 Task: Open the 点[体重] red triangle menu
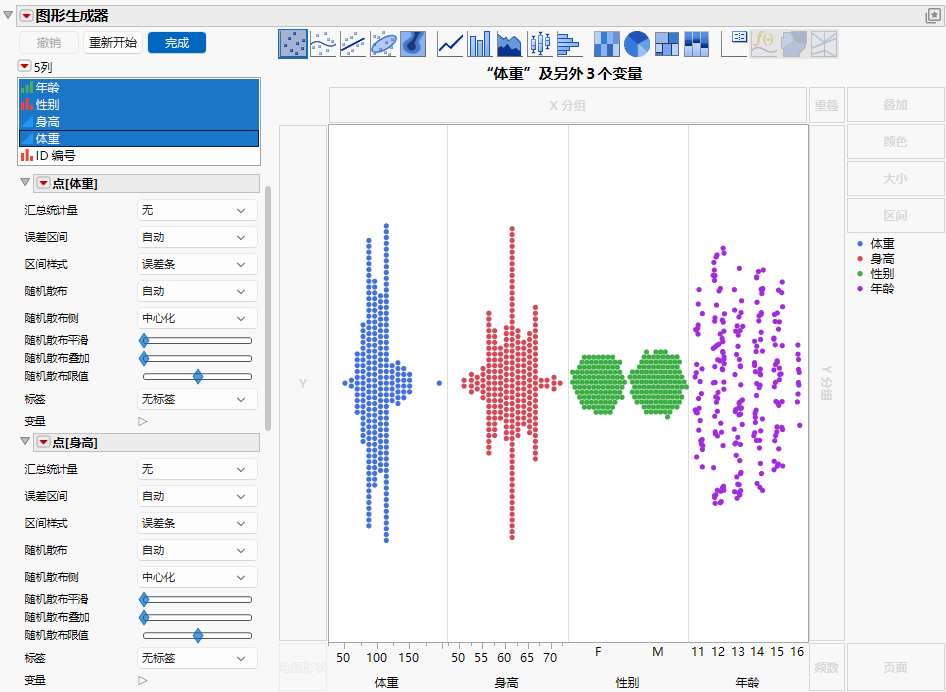click(43, 183)
